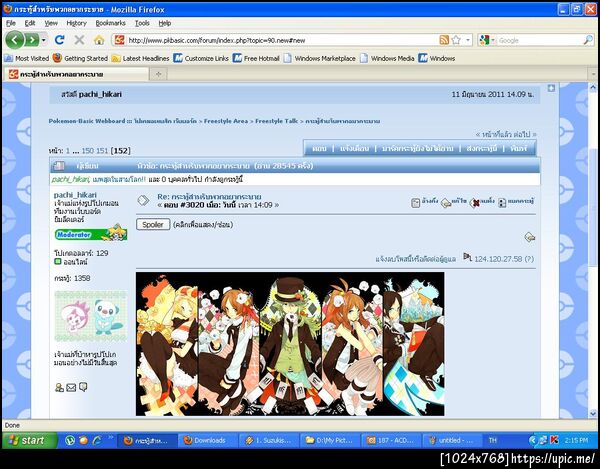Go to page 150 of the topic

(x=87, y=151)
